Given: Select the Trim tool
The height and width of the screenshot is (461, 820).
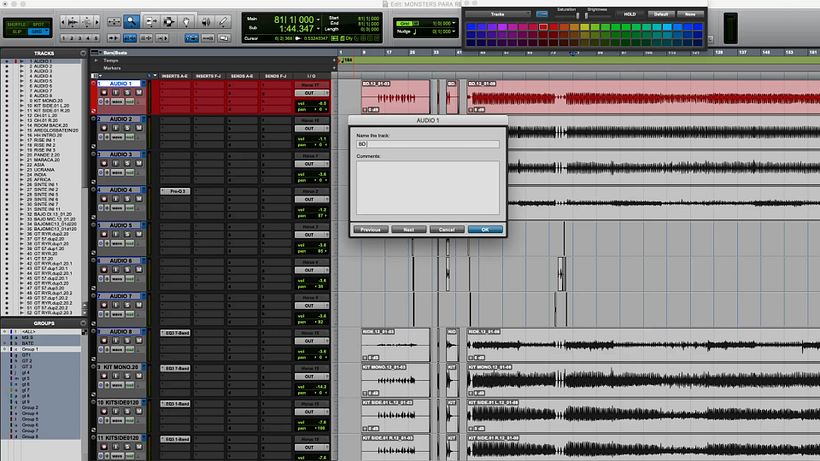Looking at the screenshot, I should [x=151, y=21].
